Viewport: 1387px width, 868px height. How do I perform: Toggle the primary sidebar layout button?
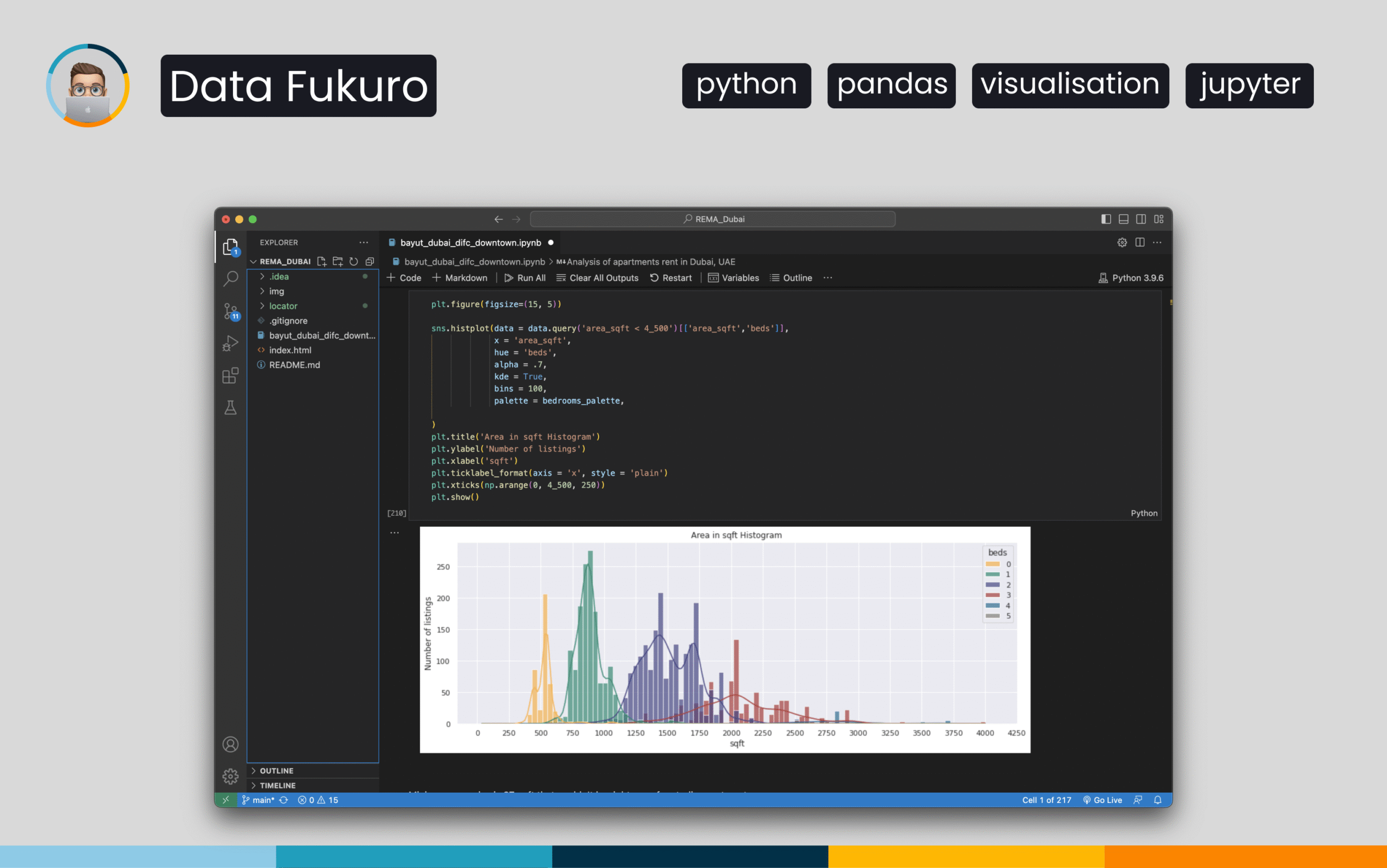click(1106, 219)
